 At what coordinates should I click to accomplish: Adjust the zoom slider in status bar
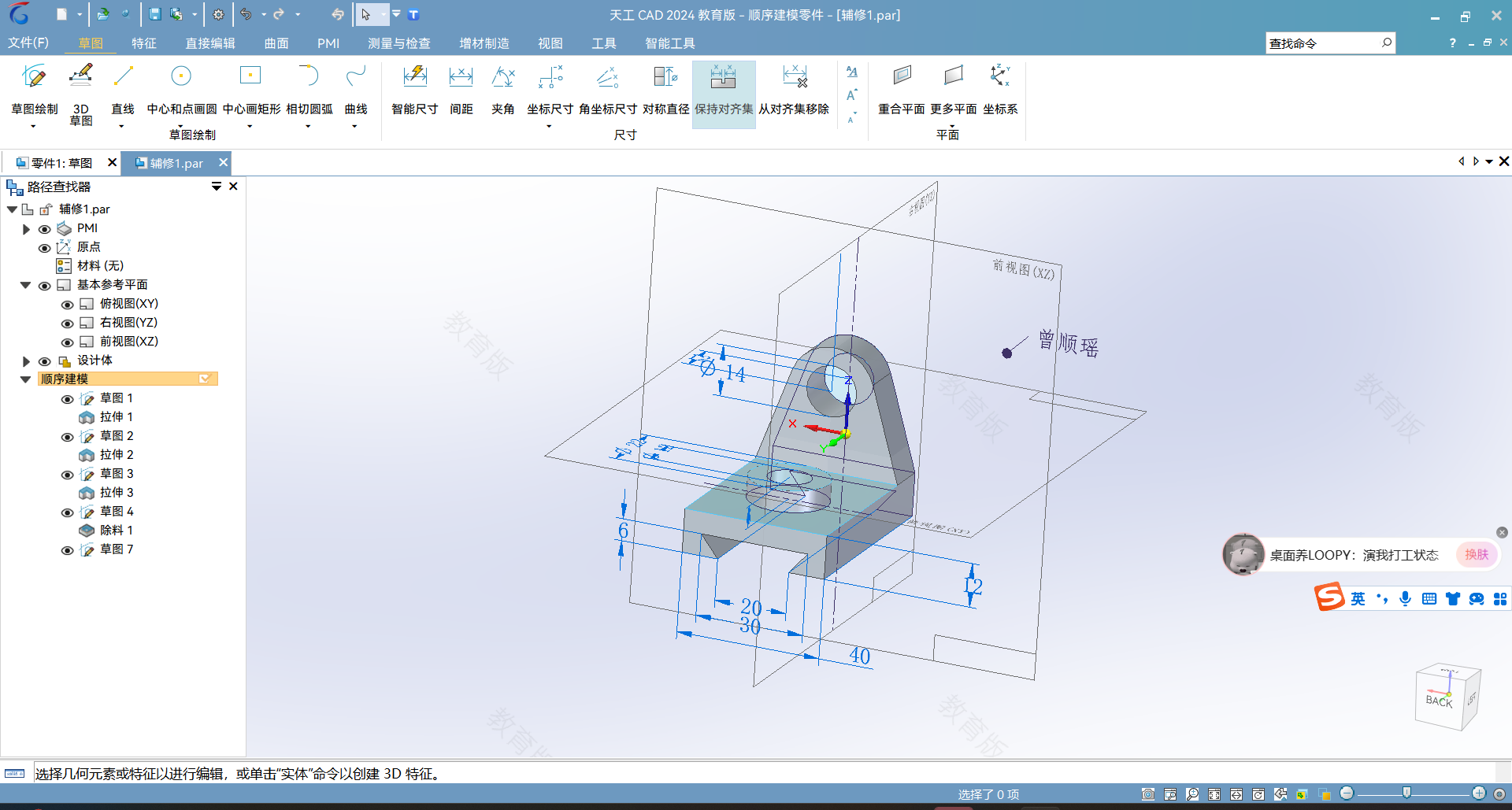(1406, 793)
